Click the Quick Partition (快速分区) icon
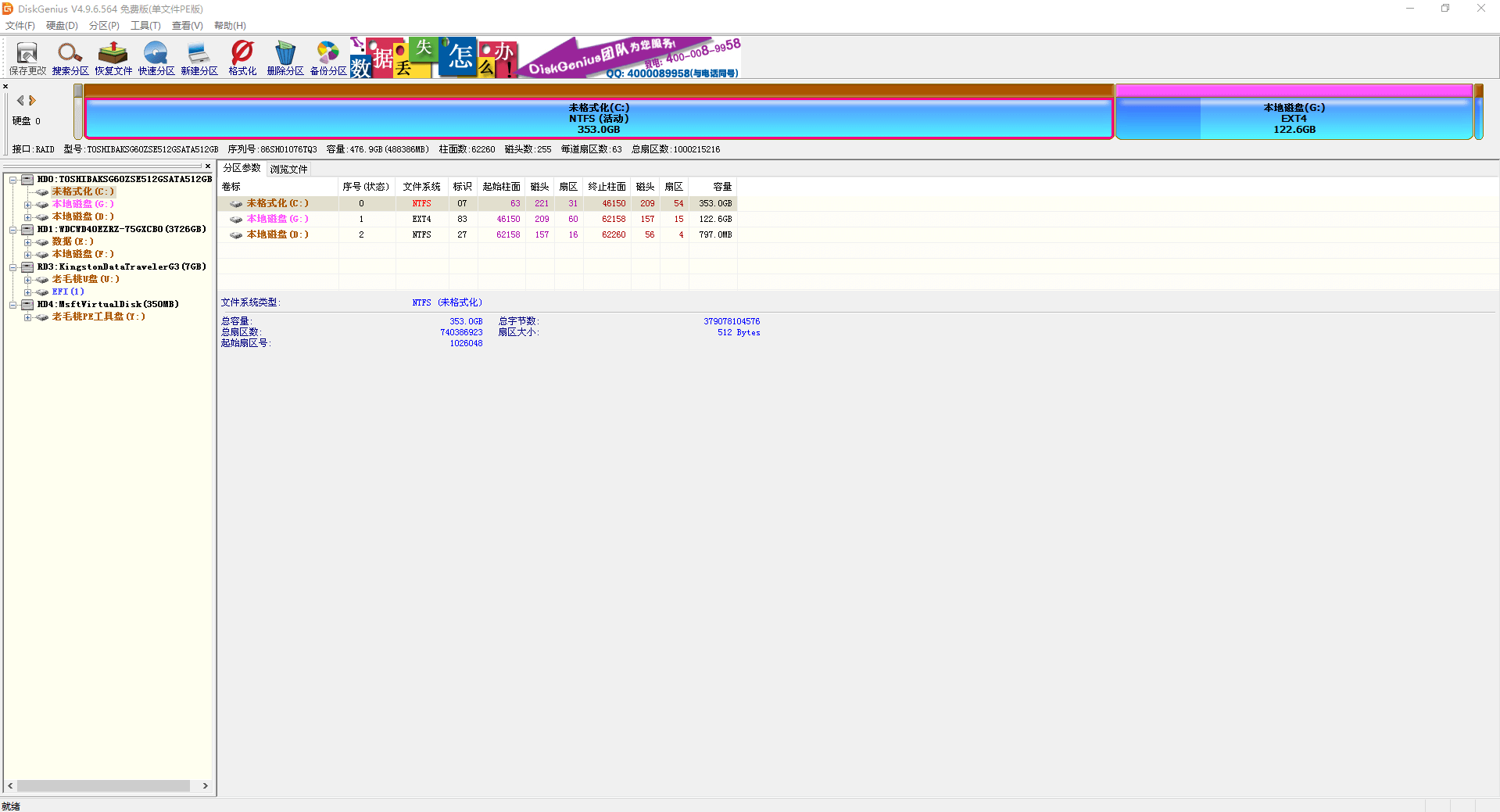 156,58
